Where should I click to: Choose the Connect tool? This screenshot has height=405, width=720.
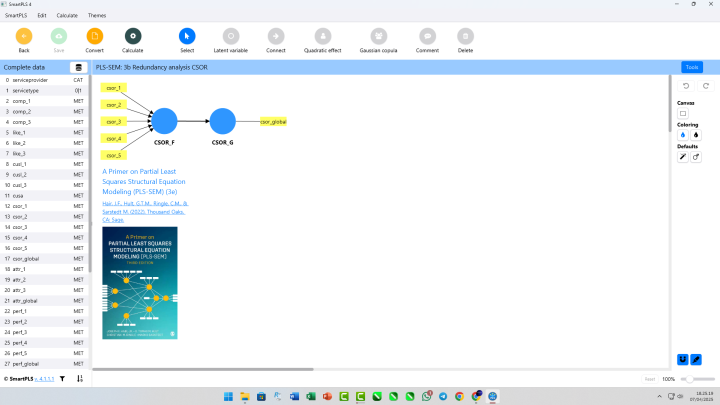tap(276, 36)
